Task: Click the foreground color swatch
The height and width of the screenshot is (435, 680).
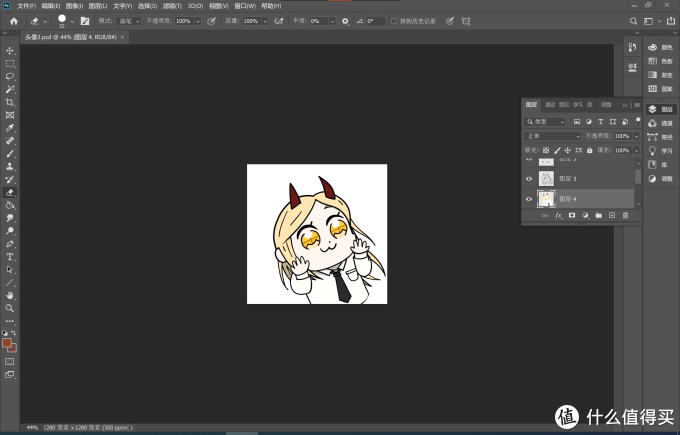Action: point(7,343)
